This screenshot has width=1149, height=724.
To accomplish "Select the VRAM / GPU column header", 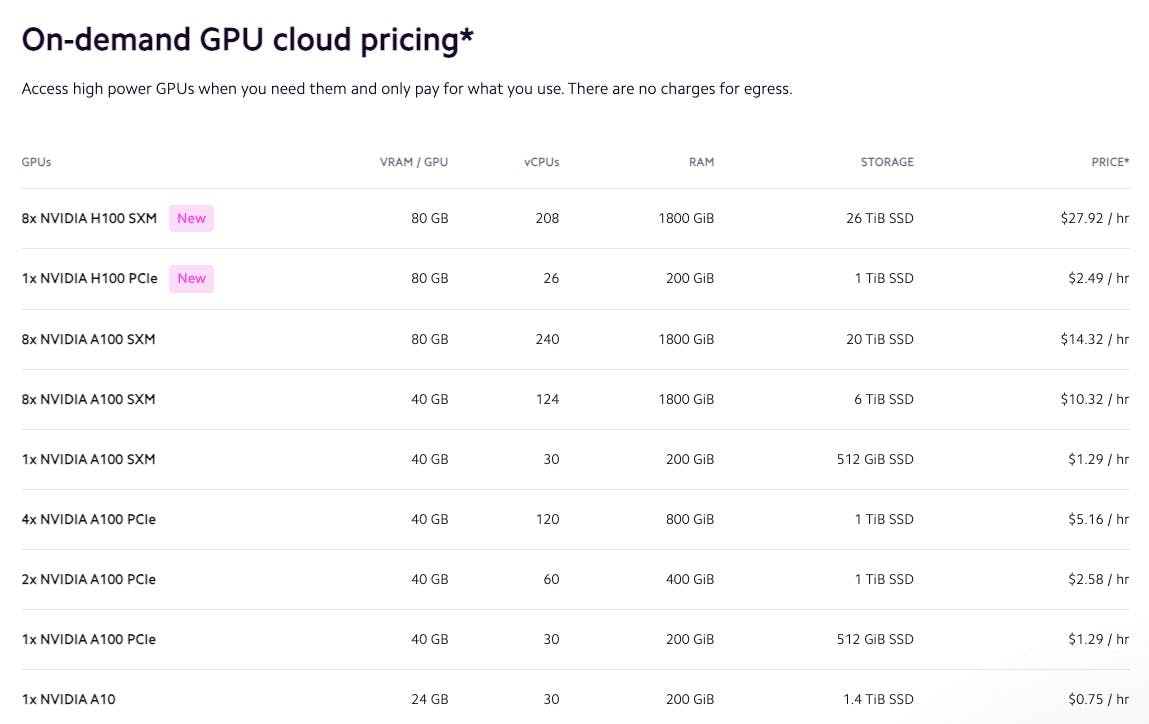I will [x=414, y=162].
